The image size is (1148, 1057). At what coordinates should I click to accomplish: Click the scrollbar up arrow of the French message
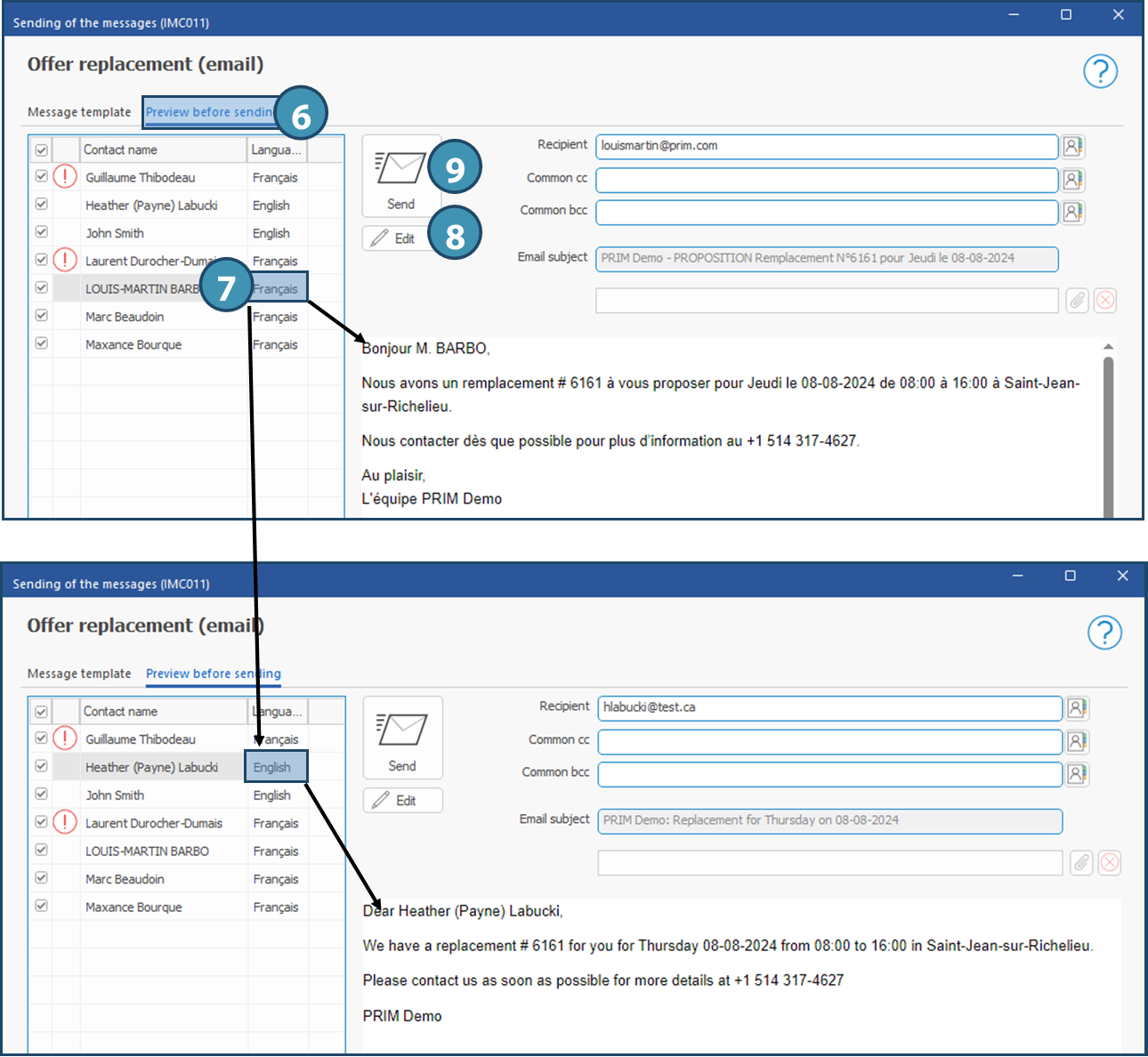(x=1108, y=347)
